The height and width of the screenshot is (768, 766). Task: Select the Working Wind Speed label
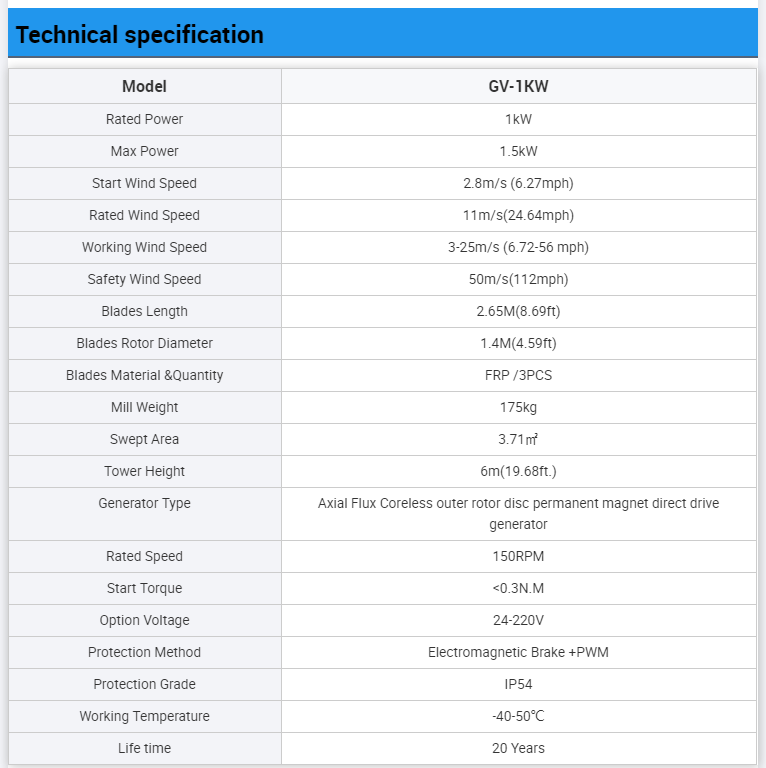pyautogui.click(x=145, y=247)
